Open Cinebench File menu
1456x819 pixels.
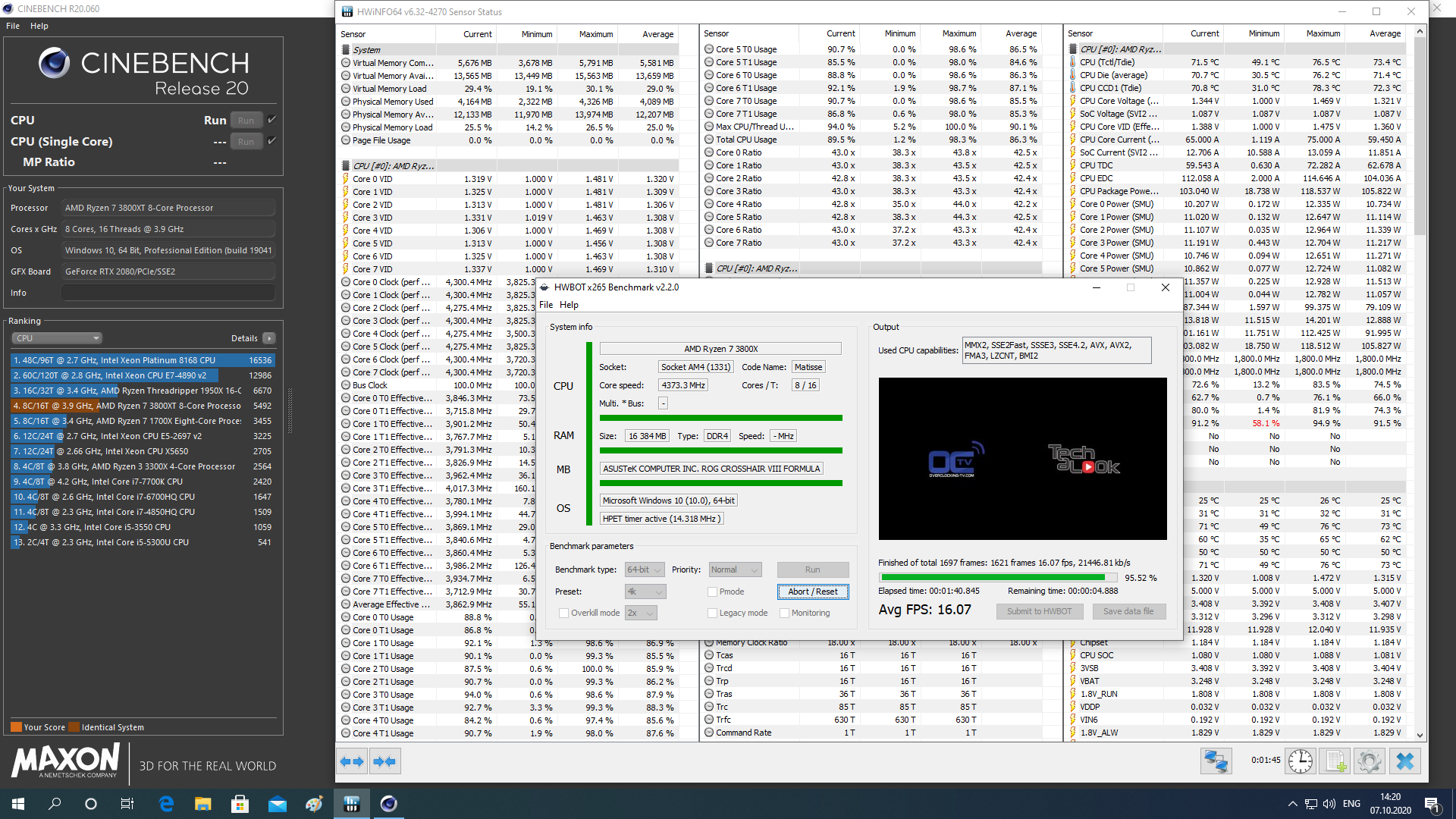click(x=13, y=26)
